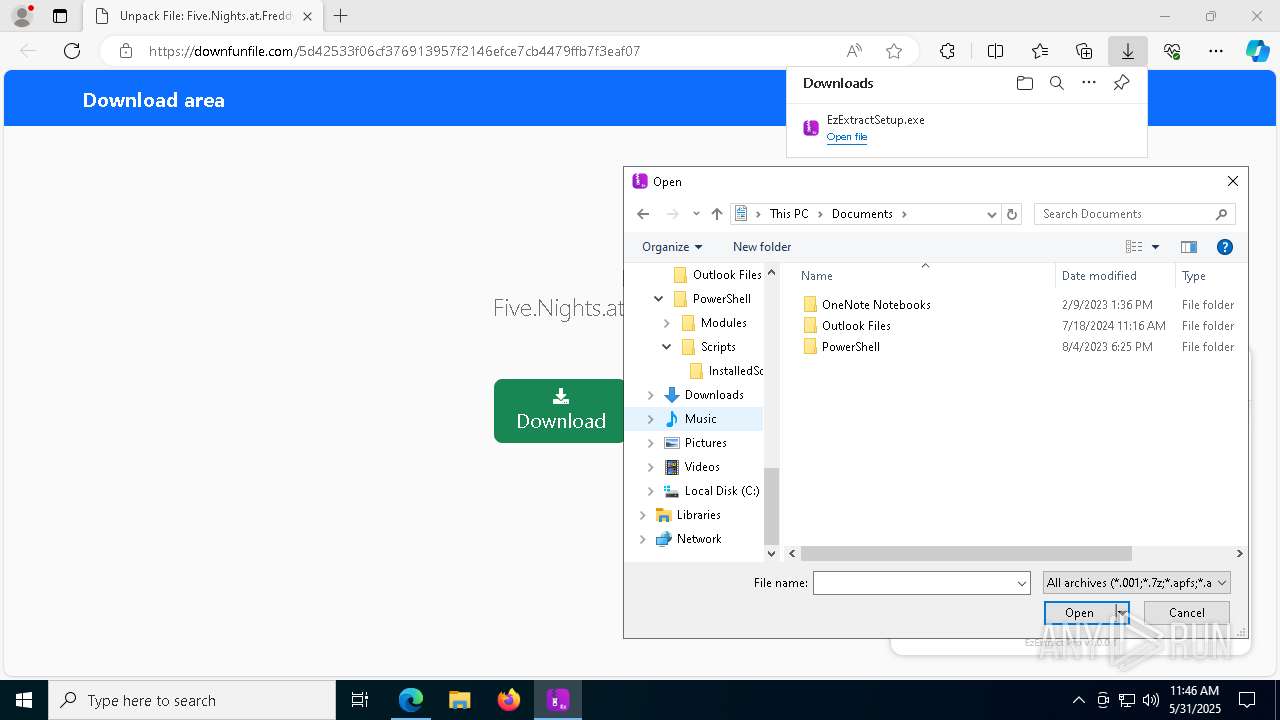
Task: Select the Unpack File browser tab
Action: tap(204, 16)
